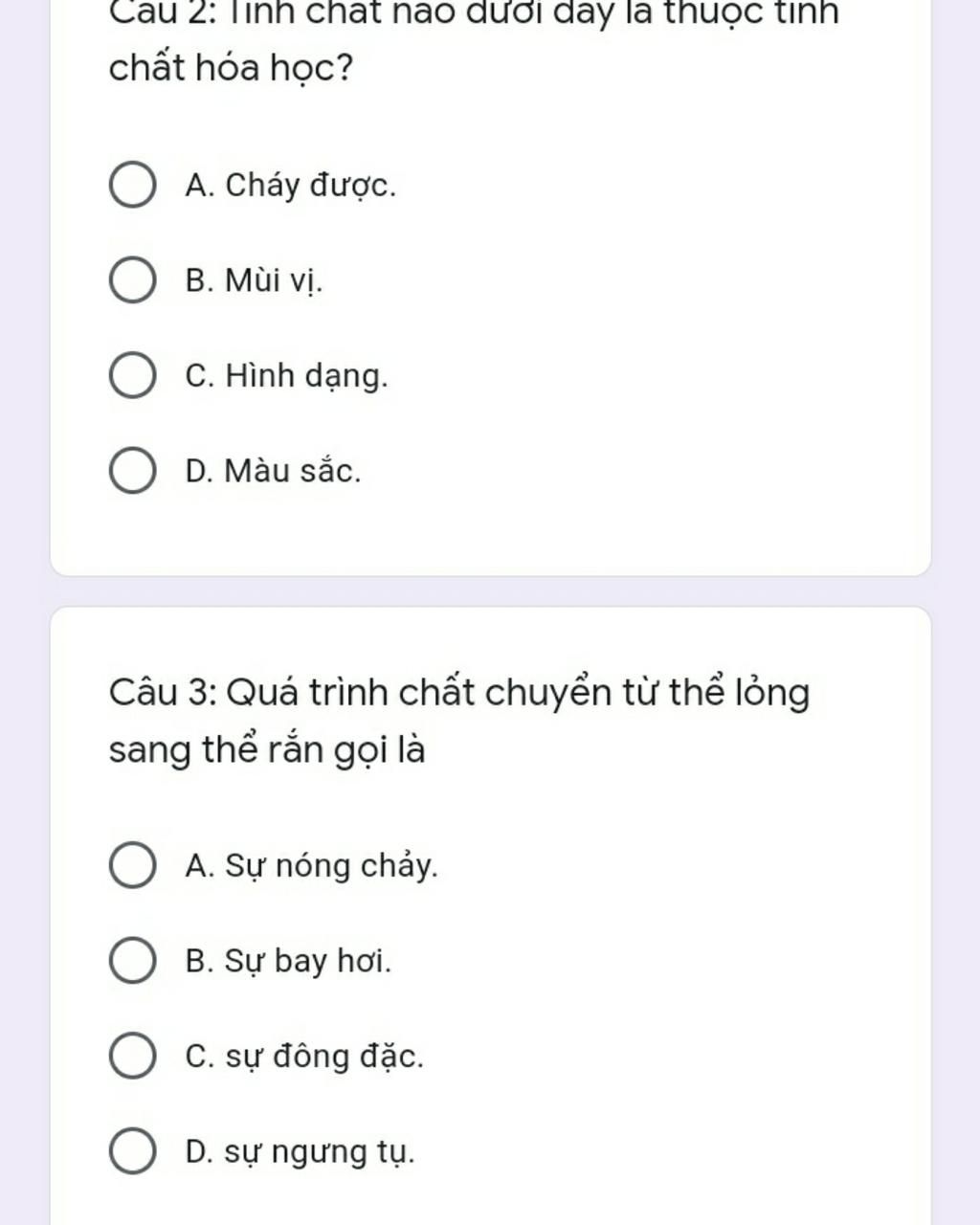Image resolution: width=980 pixels, height=1225 pixels.
Task: Mark the radio circle beside 'C. Hình dạng.'
Action: 132,375
